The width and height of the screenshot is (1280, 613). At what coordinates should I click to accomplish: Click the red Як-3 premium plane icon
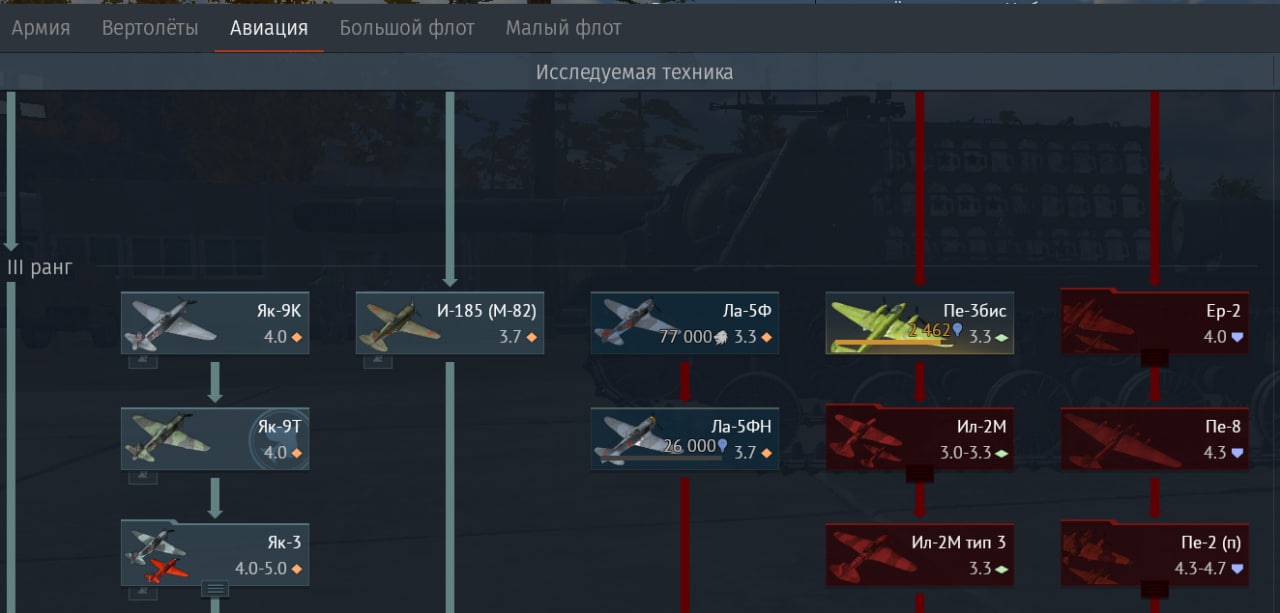pos(166,570)
